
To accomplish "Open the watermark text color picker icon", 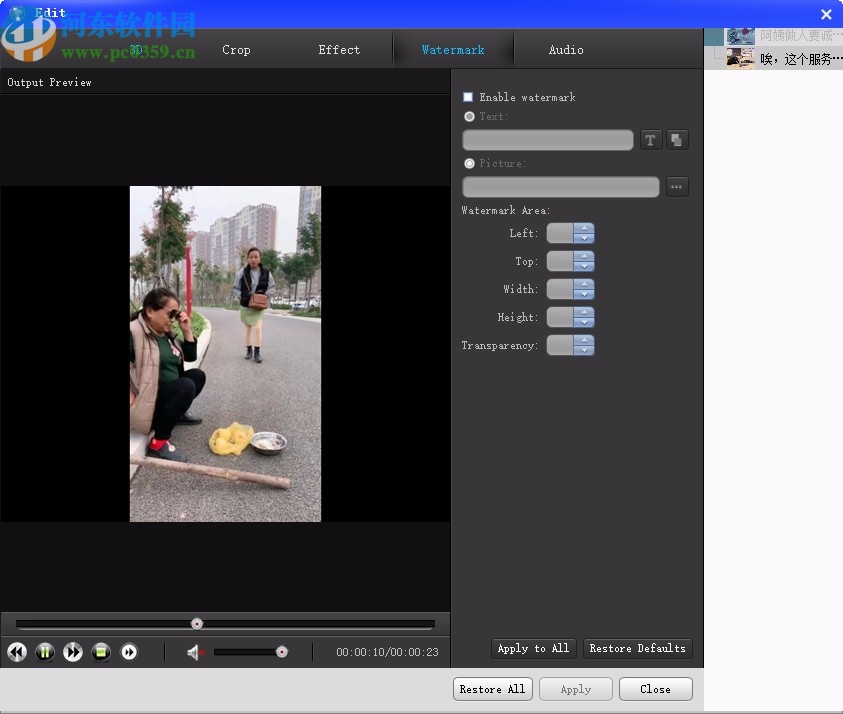I will click(x=677, y=140).
